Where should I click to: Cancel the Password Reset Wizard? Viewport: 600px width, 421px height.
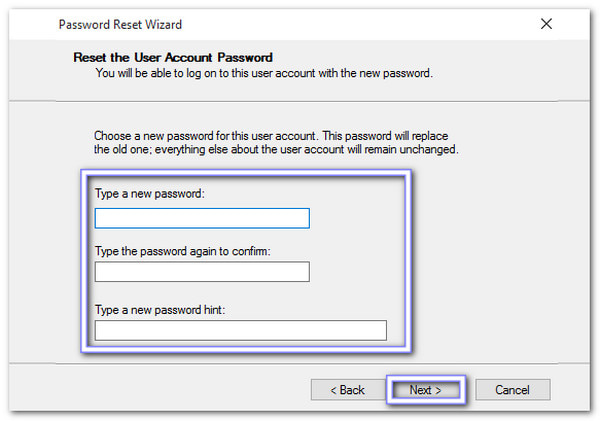(513, 389)
